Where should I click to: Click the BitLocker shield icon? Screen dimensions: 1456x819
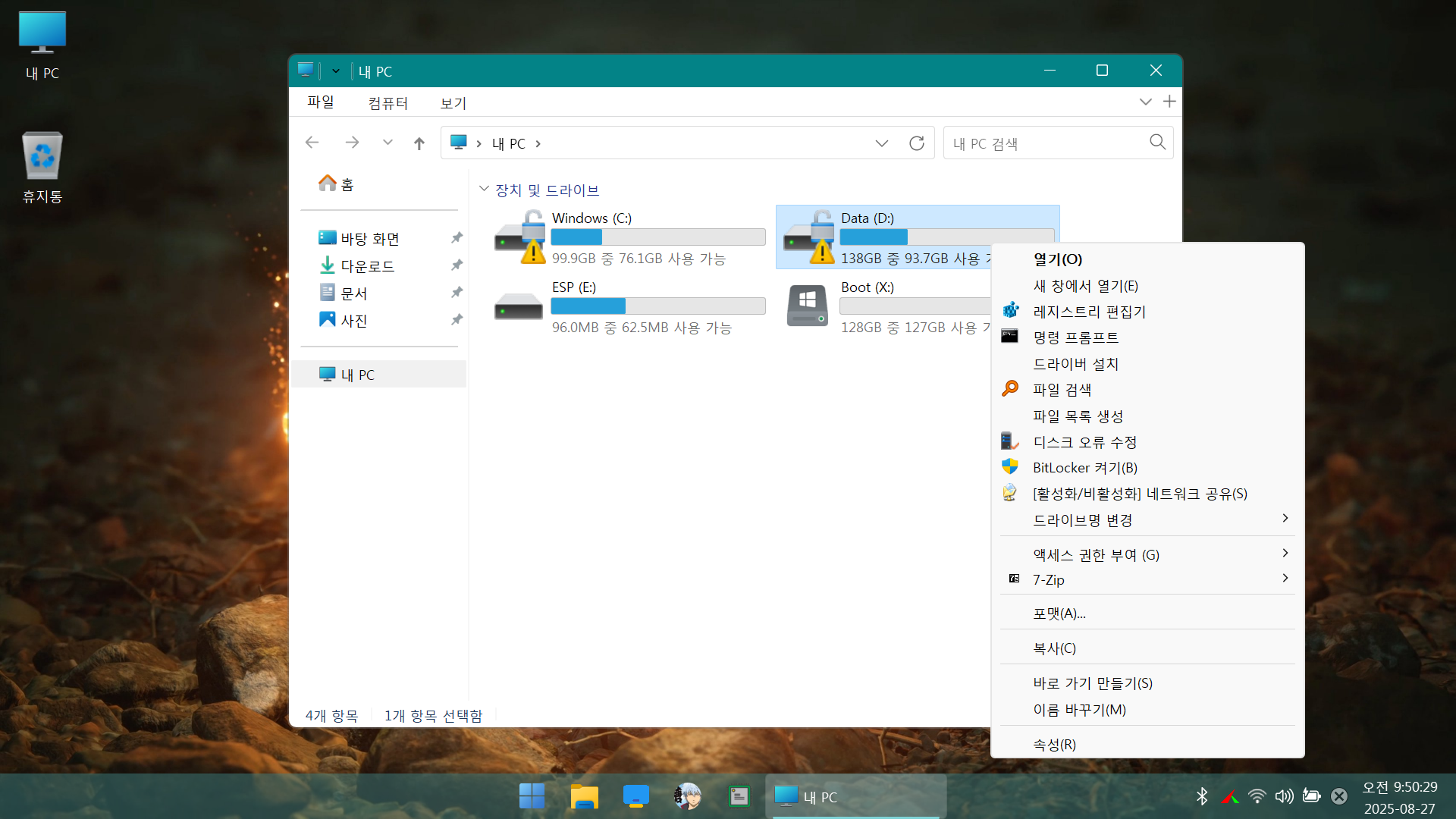tap(1009, 467)
